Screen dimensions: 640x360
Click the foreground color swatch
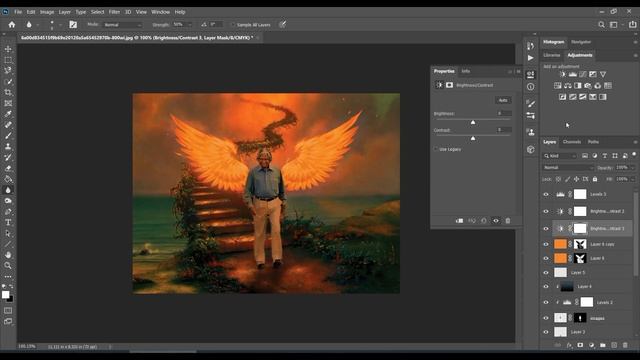point(5,295)
